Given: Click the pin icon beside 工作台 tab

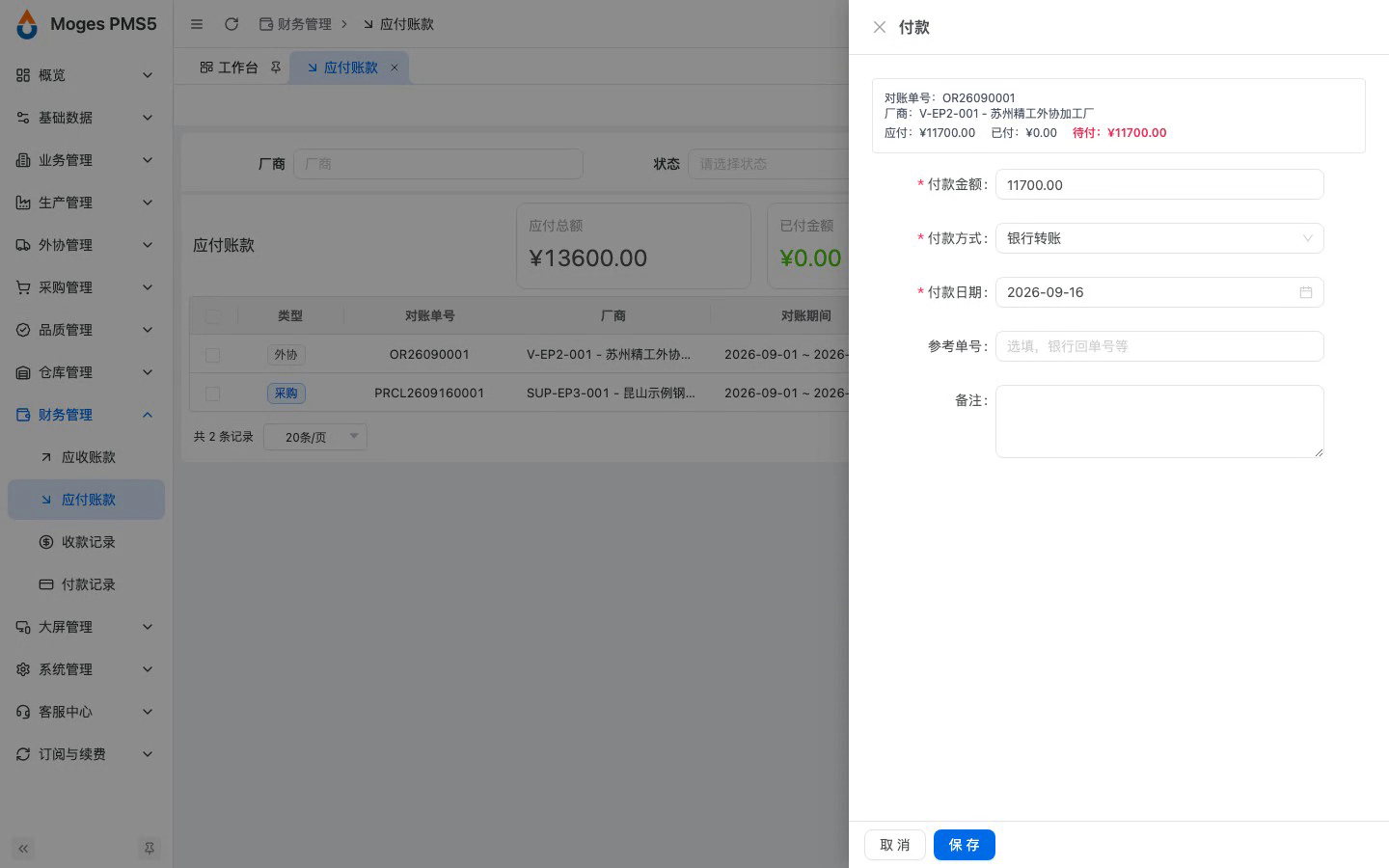Looking at the screenshot, I should tap(276, 68).
